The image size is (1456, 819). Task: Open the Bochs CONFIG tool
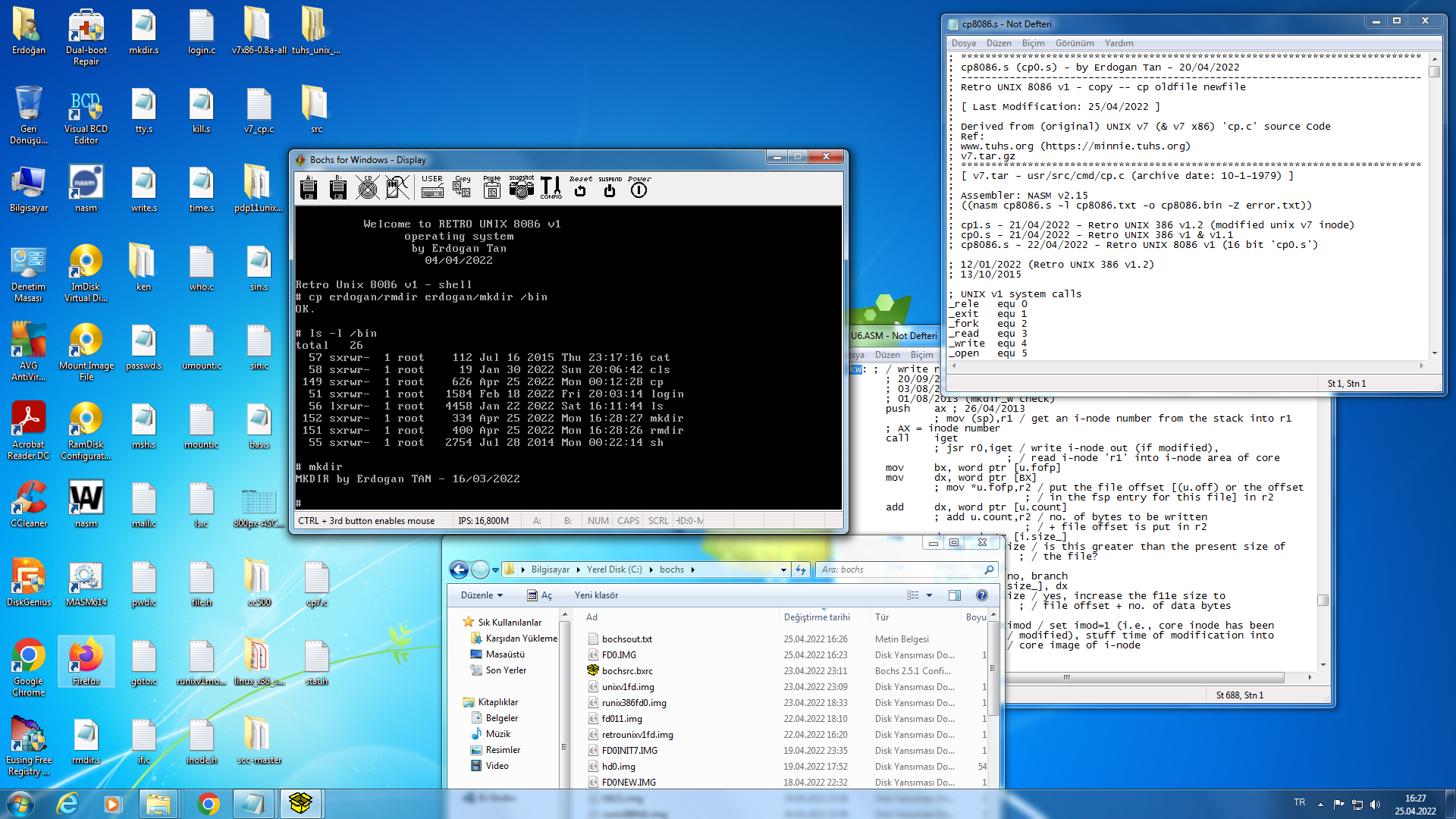[551, 187]
